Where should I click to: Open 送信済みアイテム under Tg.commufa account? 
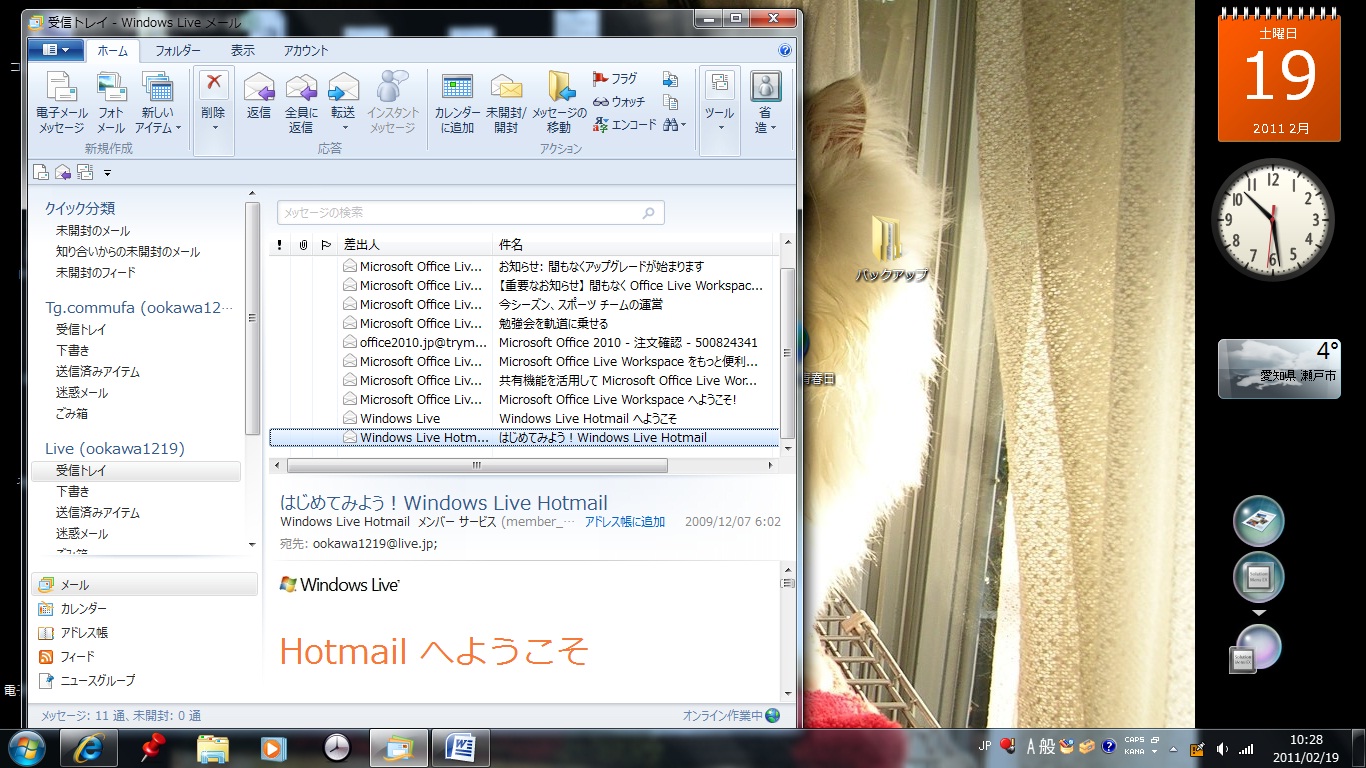97,371
